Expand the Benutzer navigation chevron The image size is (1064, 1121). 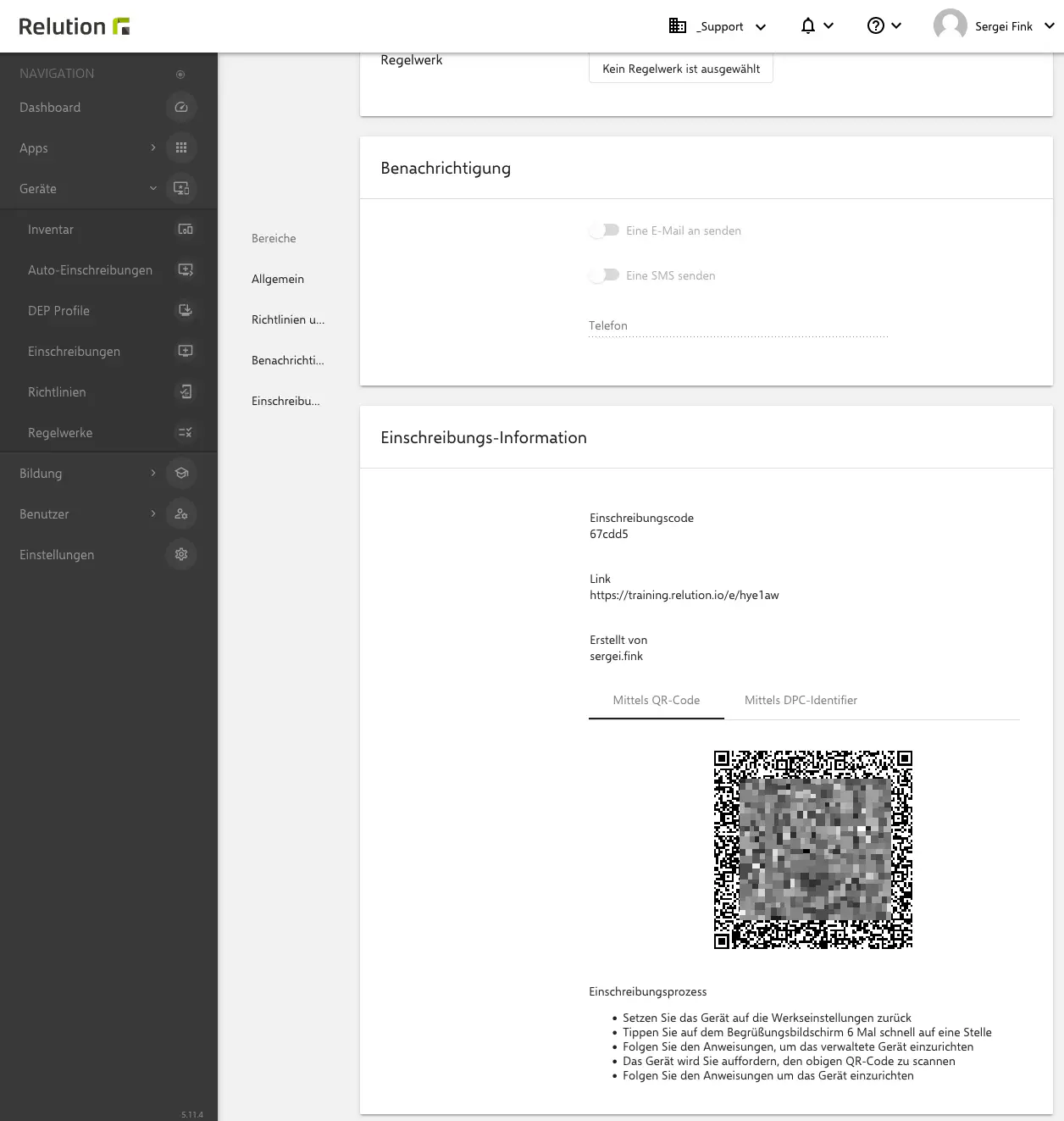tap(153, 514)
